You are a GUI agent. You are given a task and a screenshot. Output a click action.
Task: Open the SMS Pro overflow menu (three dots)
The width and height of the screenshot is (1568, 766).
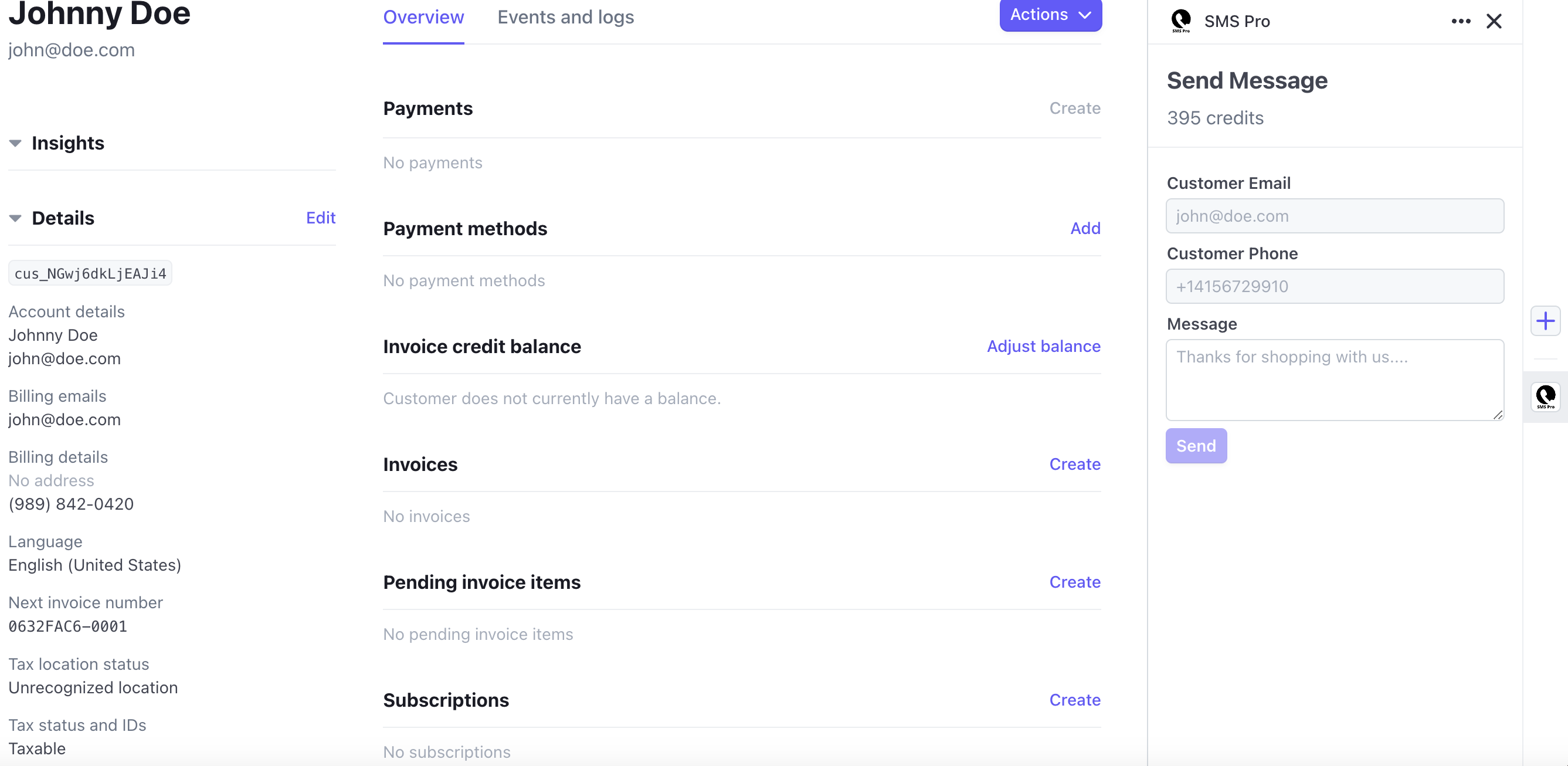pyautogui.click(x=1461, y=21)
